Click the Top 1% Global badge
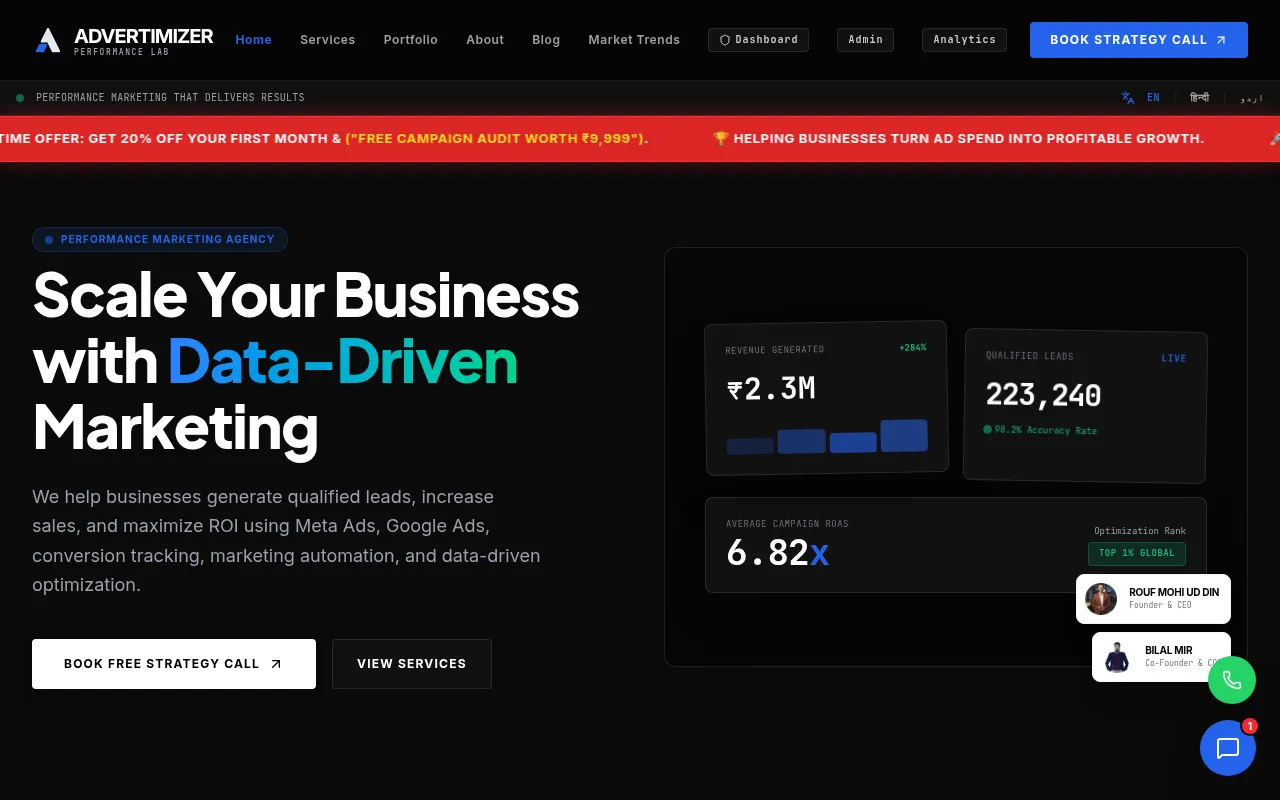The image size is (1280, 800). (1136, 553)
